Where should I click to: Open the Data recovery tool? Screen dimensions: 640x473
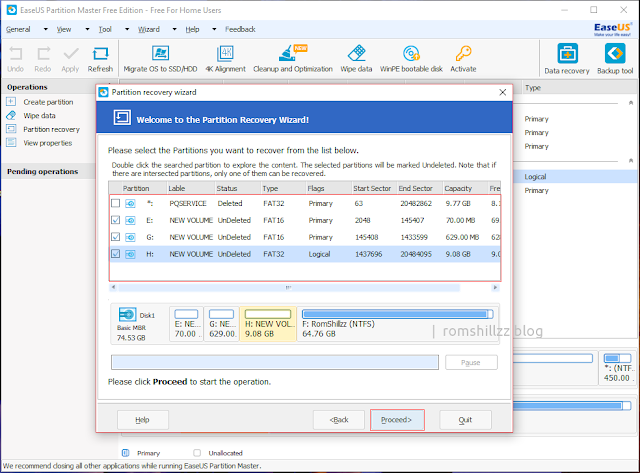(x=567, y=59)
